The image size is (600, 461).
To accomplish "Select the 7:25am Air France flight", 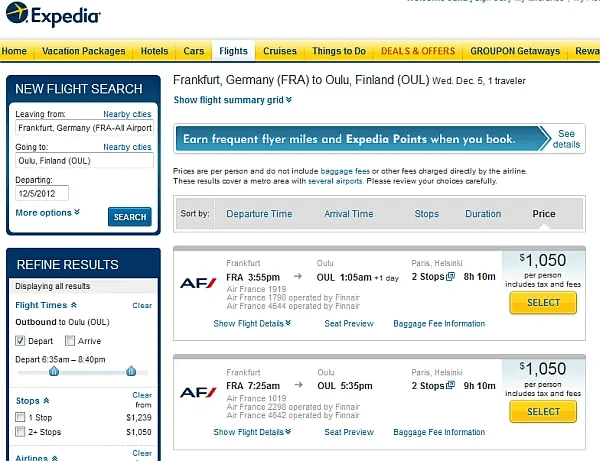I will (543, 412).
